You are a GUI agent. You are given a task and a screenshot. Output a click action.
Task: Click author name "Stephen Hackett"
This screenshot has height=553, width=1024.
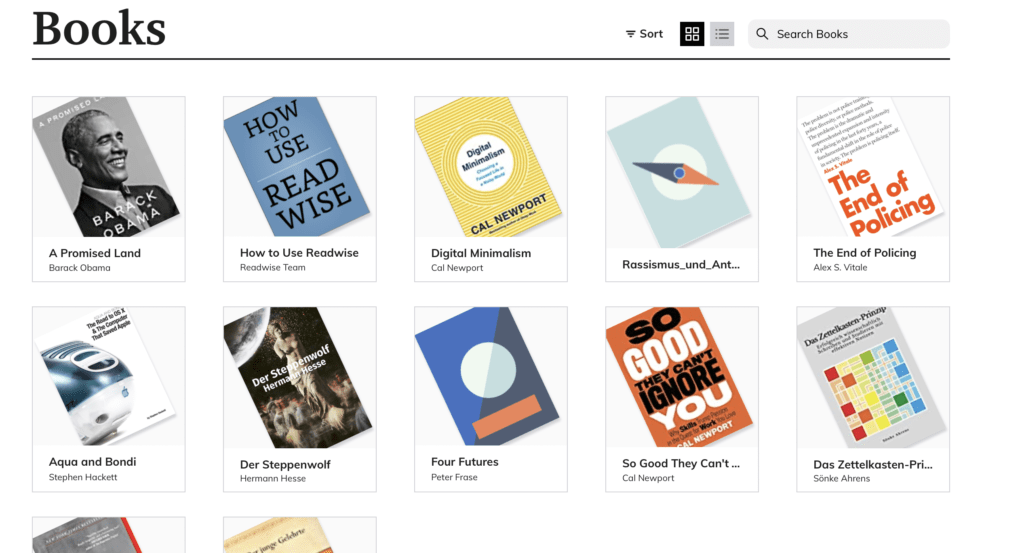point(83,477)
